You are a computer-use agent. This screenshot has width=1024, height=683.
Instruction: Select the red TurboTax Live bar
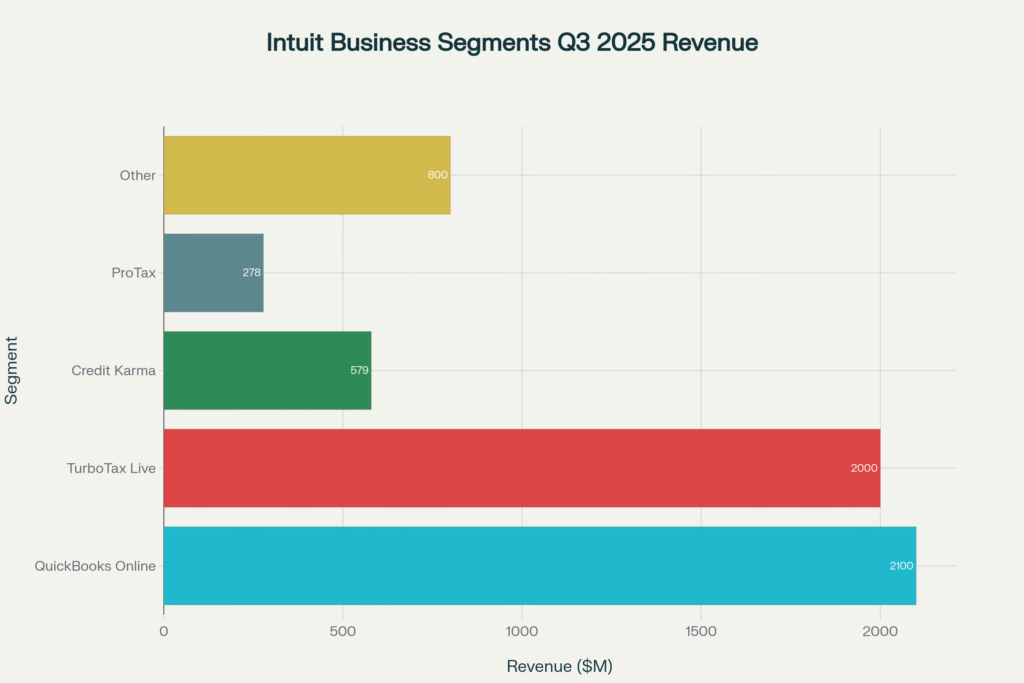click(x=522, y=468)
